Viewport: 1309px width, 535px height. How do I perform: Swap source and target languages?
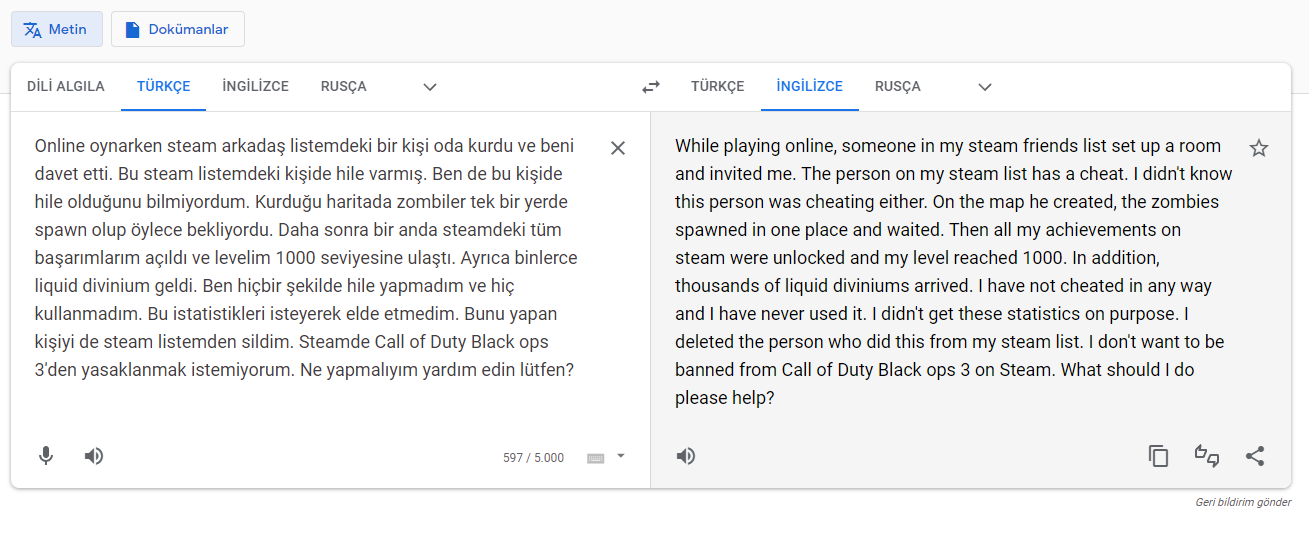651,87
